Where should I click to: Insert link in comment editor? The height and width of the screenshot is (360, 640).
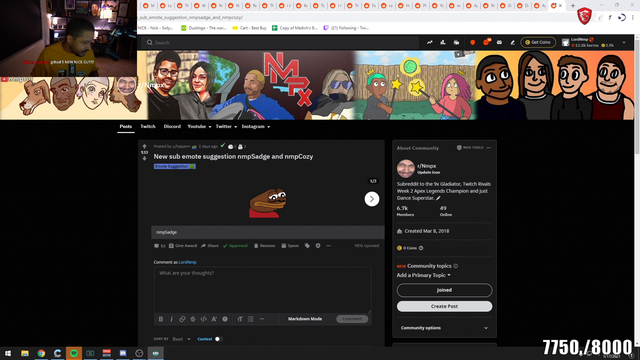pos(182,319)
